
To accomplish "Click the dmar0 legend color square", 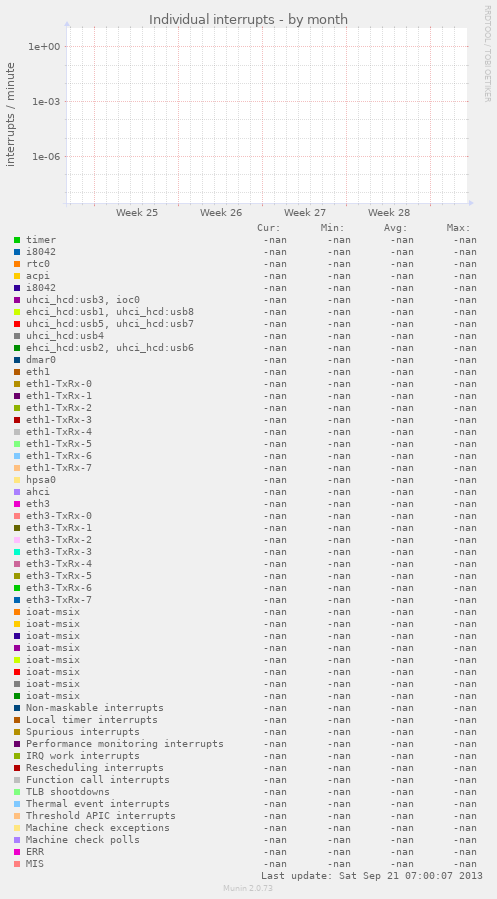I will pos(17,360).
